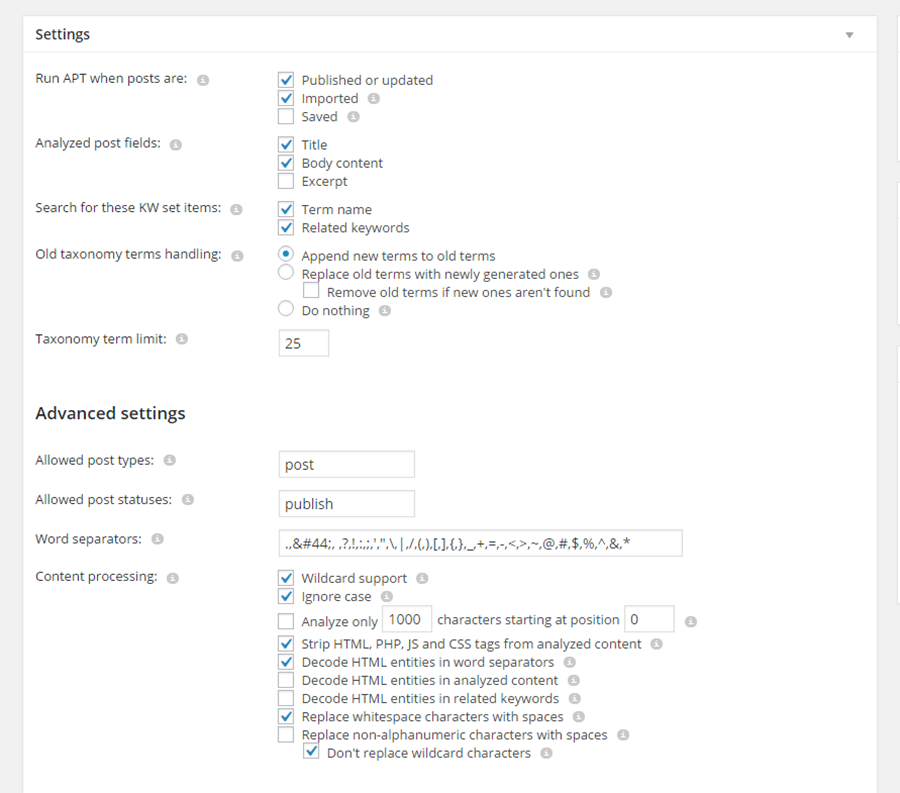Click the info icon beside Taxonomy term limit
Image resolution: width=900 pixels, height=793 pixels.
click(182, 339)
